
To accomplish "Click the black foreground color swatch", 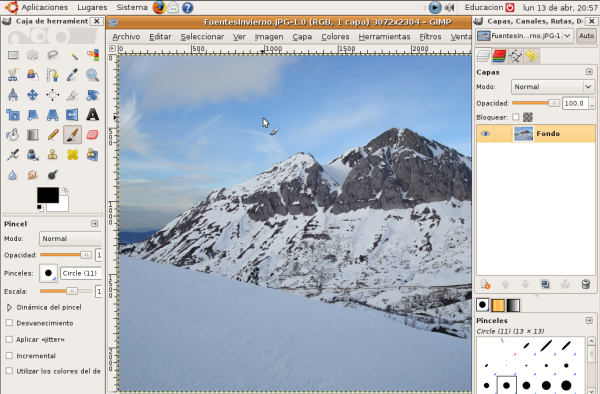I will click(48, 195).
